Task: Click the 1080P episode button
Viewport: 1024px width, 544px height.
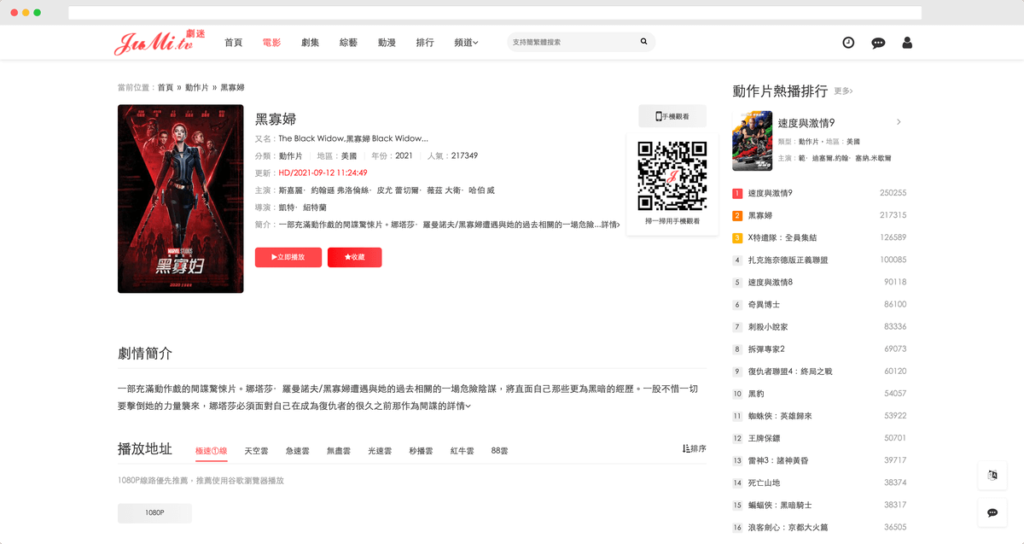Action: click(x=155, y=513)
